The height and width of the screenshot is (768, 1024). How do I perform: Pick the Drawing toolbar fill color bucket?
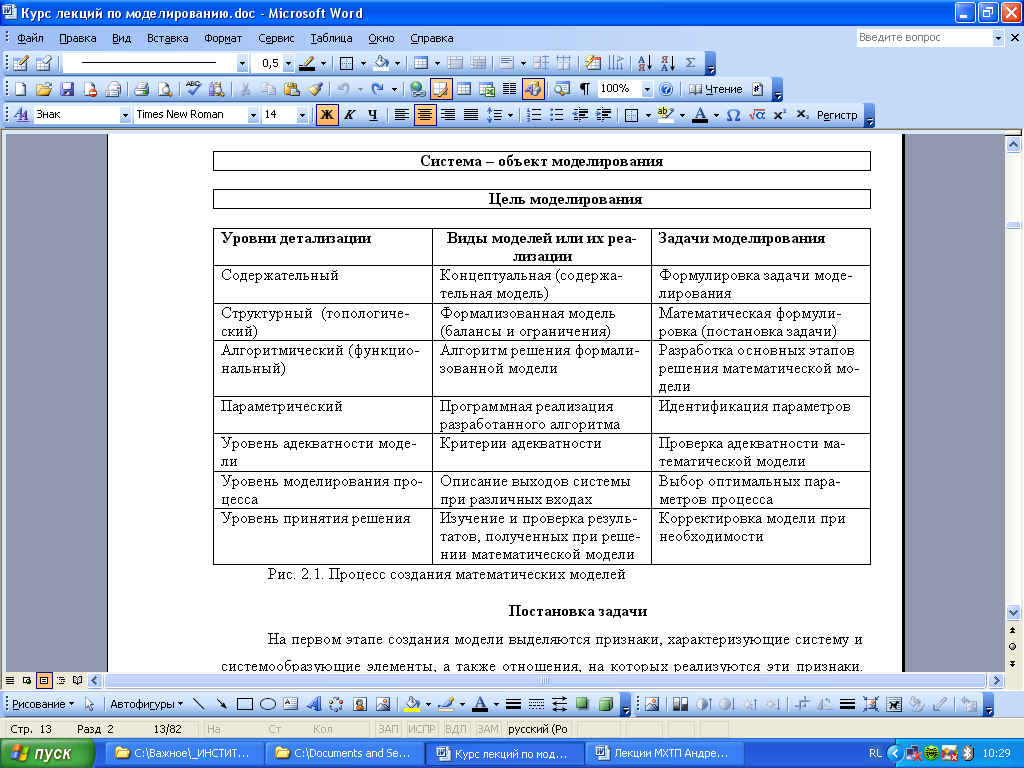tap(412, 704)
